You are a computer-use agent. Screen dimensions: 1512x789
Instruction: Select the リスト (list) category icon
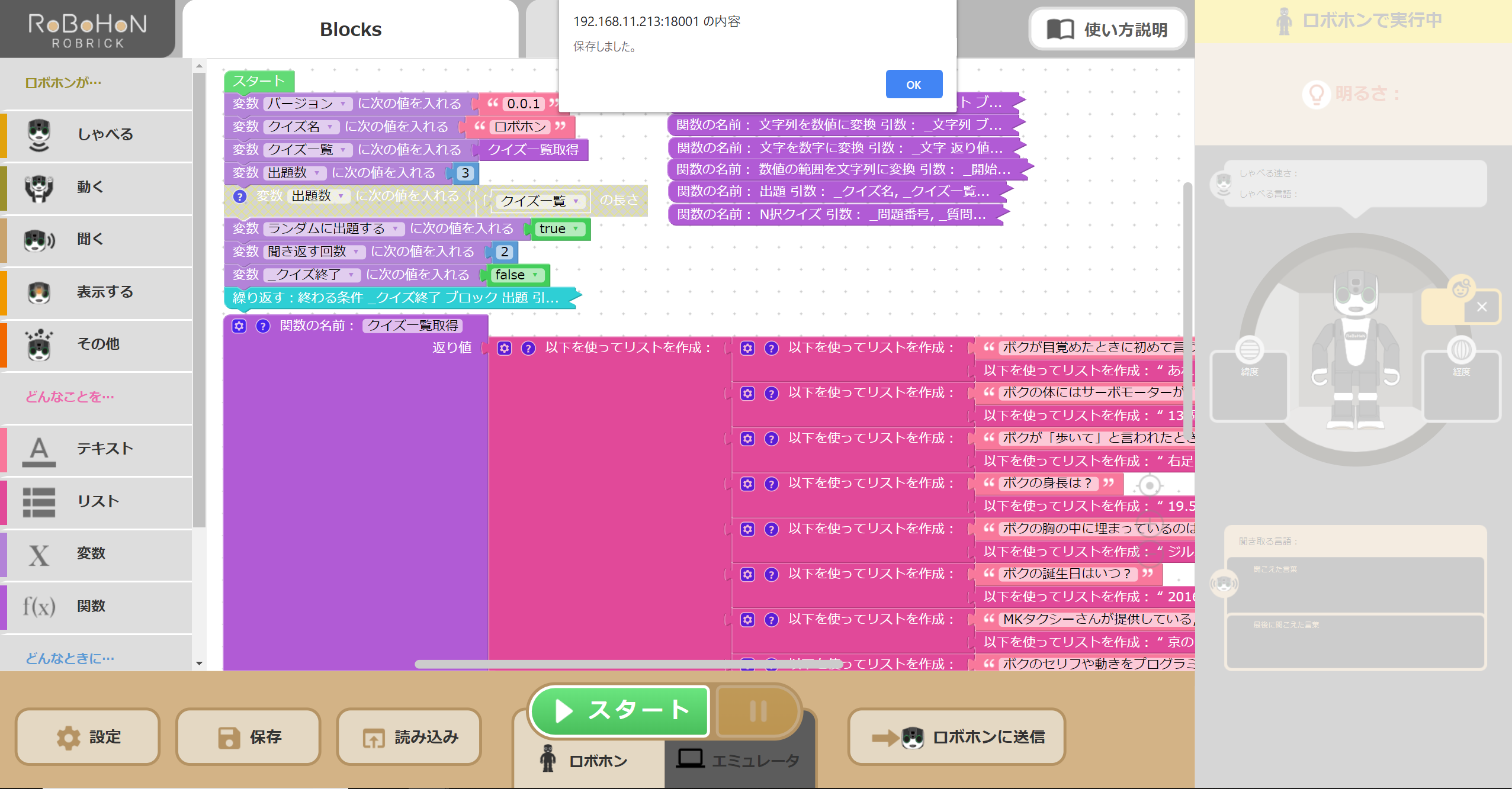[39, 501]
